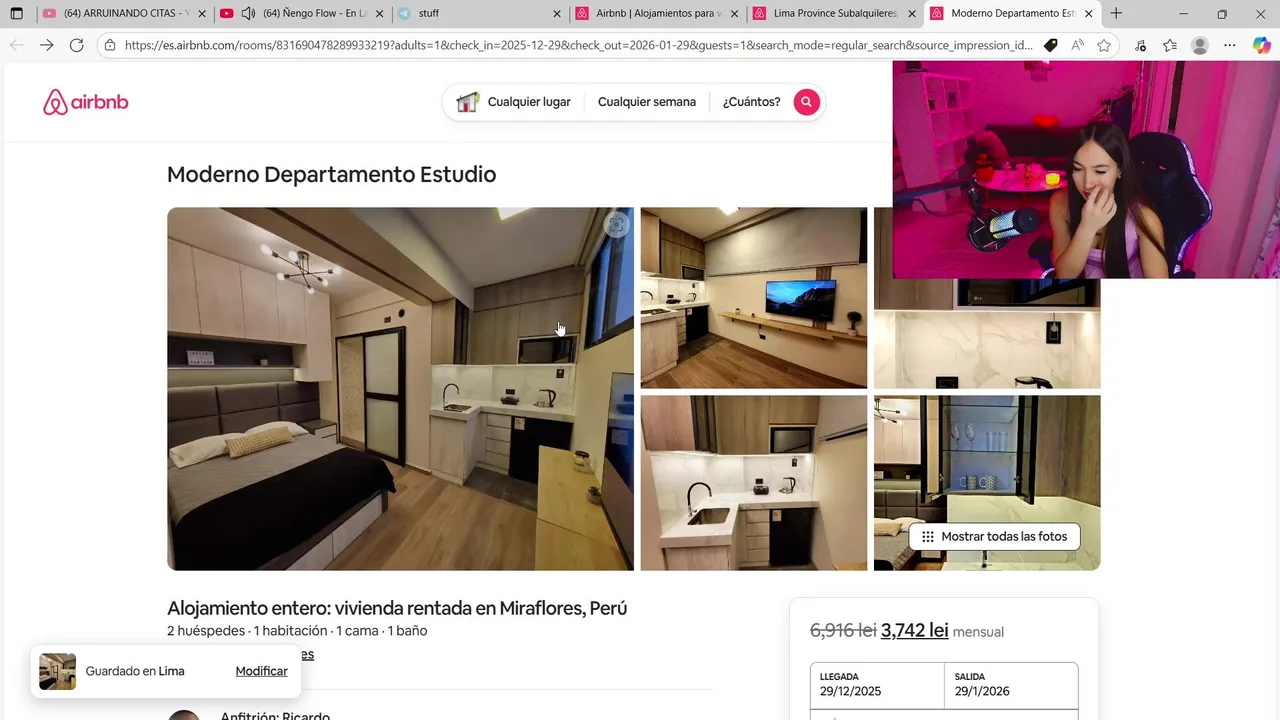The height and width of the screenshot is (720, 1280).
Task: Click the Moderno Departamento Estudio heading
Action: coord(331,174)
